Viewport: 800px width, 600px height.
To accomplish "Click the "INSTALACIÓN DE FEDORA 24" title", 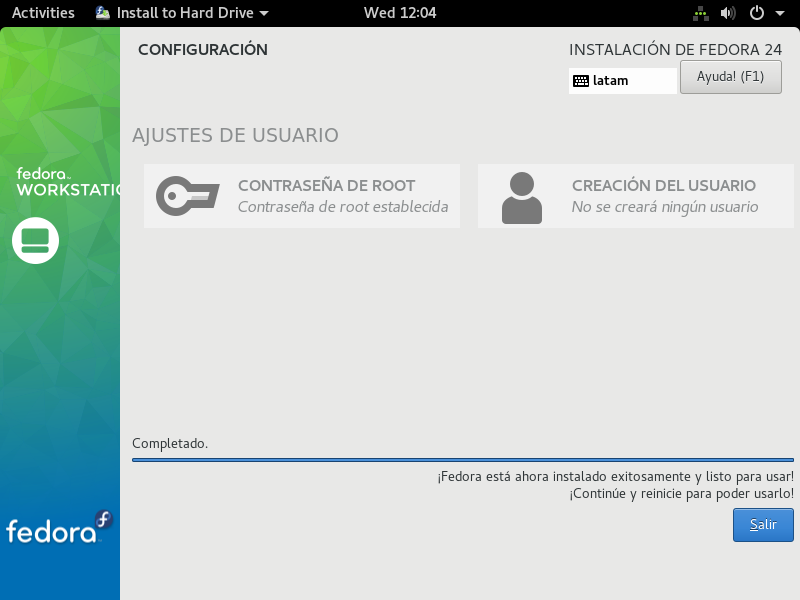I will 675,49.
